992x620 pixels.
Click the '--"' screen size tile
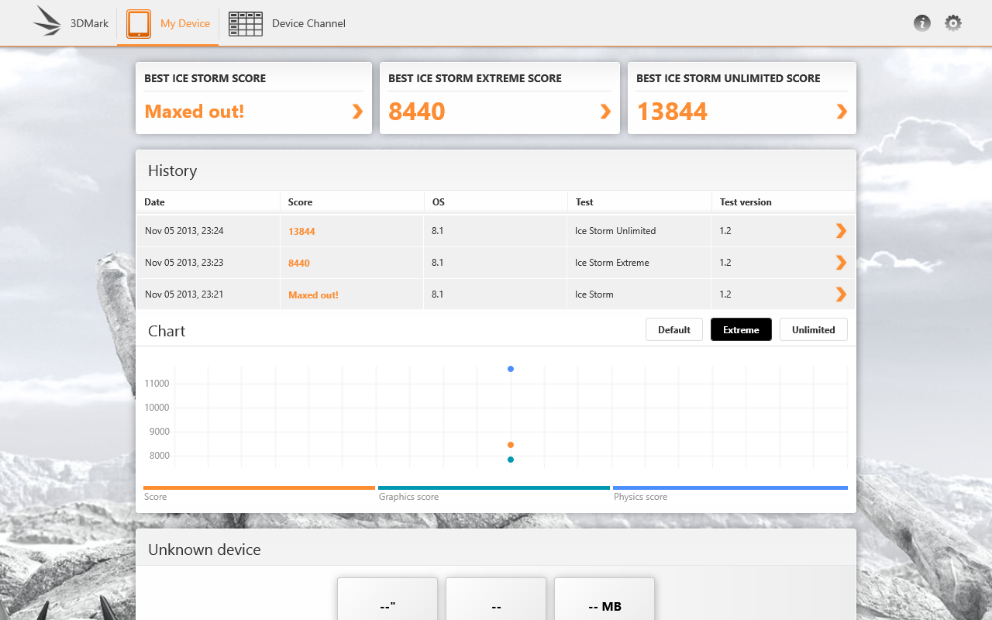pyautogui.click(x=387, y=598)
